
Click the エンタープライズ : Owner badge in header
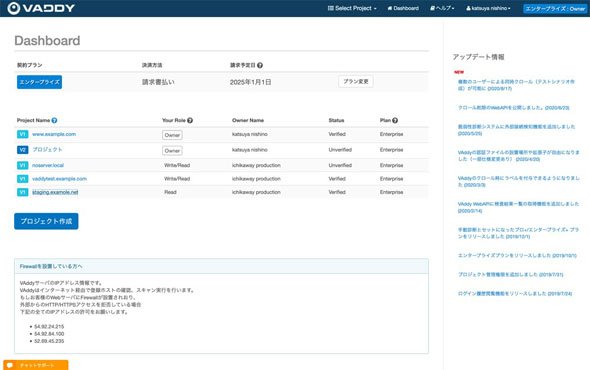click(x=555, y=8)
